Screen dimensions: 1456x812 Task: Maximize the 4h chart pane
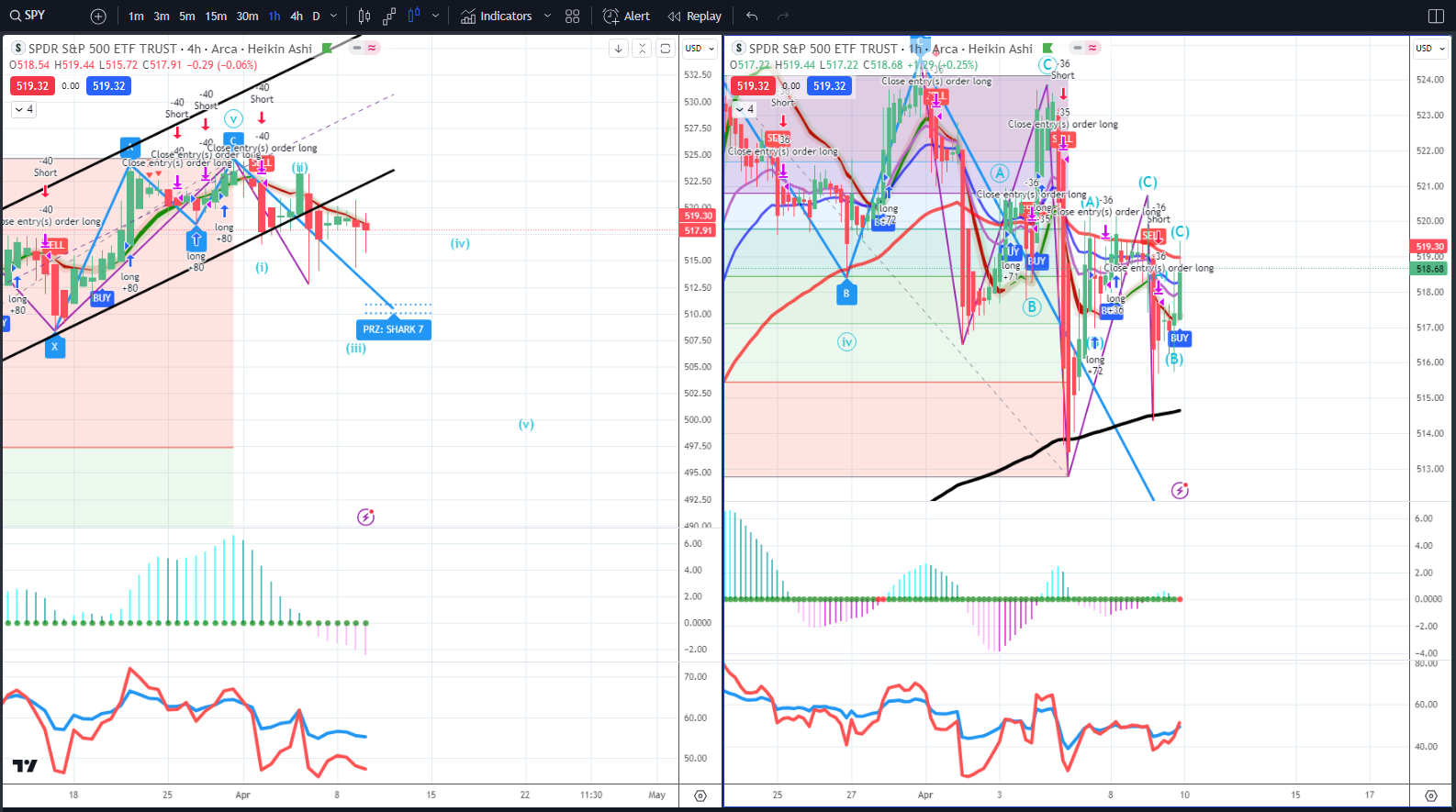666,49
